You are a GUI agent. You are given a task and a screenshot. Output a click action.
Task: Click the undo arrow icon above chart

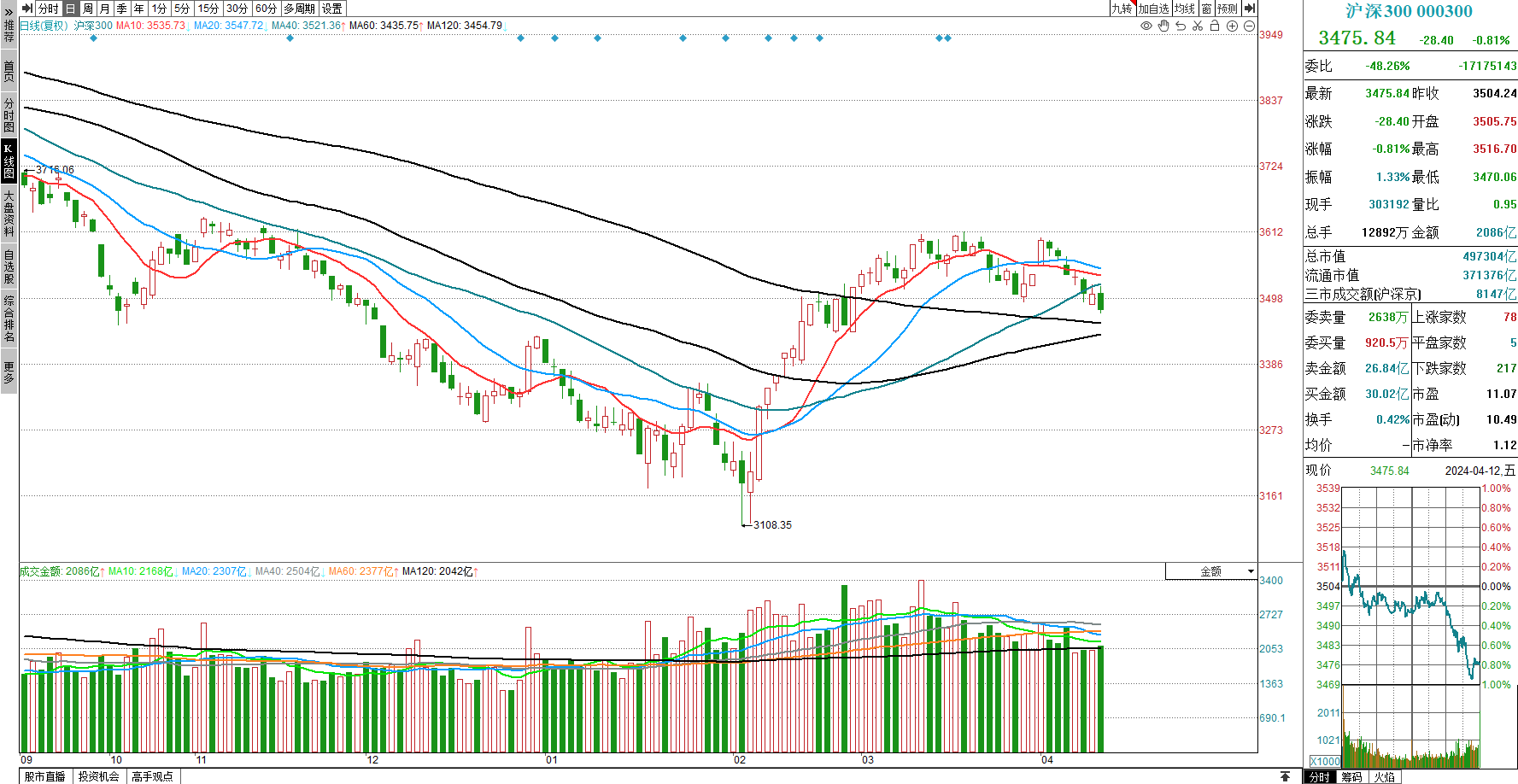[1181, 26]
